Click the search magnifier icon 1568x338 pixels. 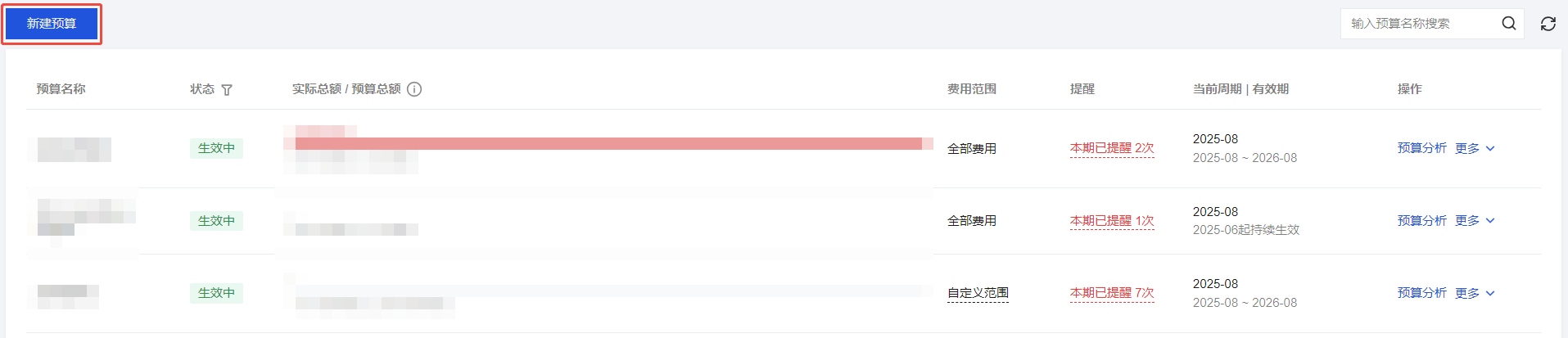pyautogui.click(x=1508, y=24)
